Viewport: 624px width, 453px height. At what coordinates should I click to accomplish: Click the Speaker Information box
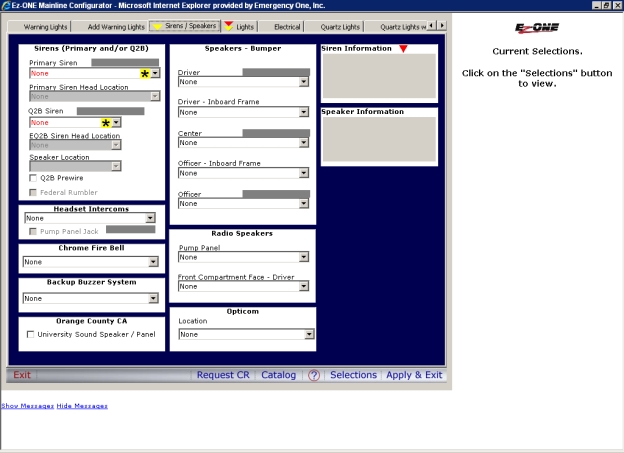pos(379,139)
